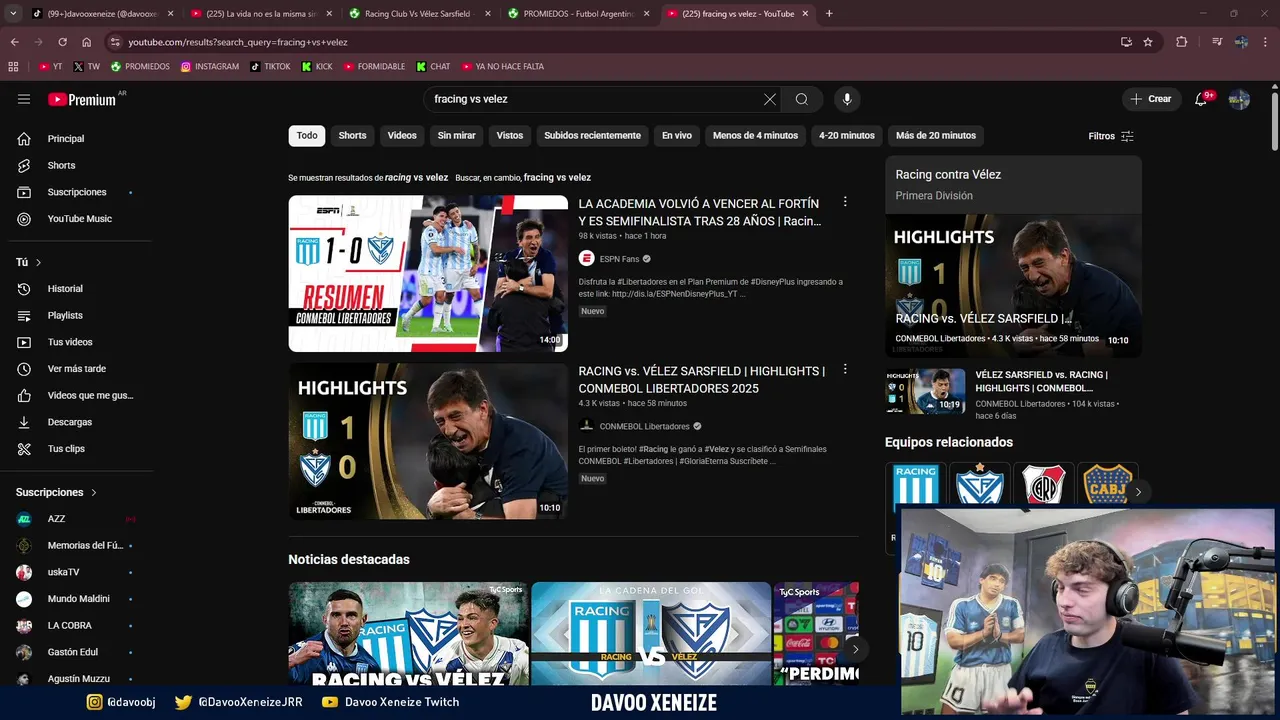The image size is (1280, 720).
Task: Open a new browser tab
Action: pos(829,14)
